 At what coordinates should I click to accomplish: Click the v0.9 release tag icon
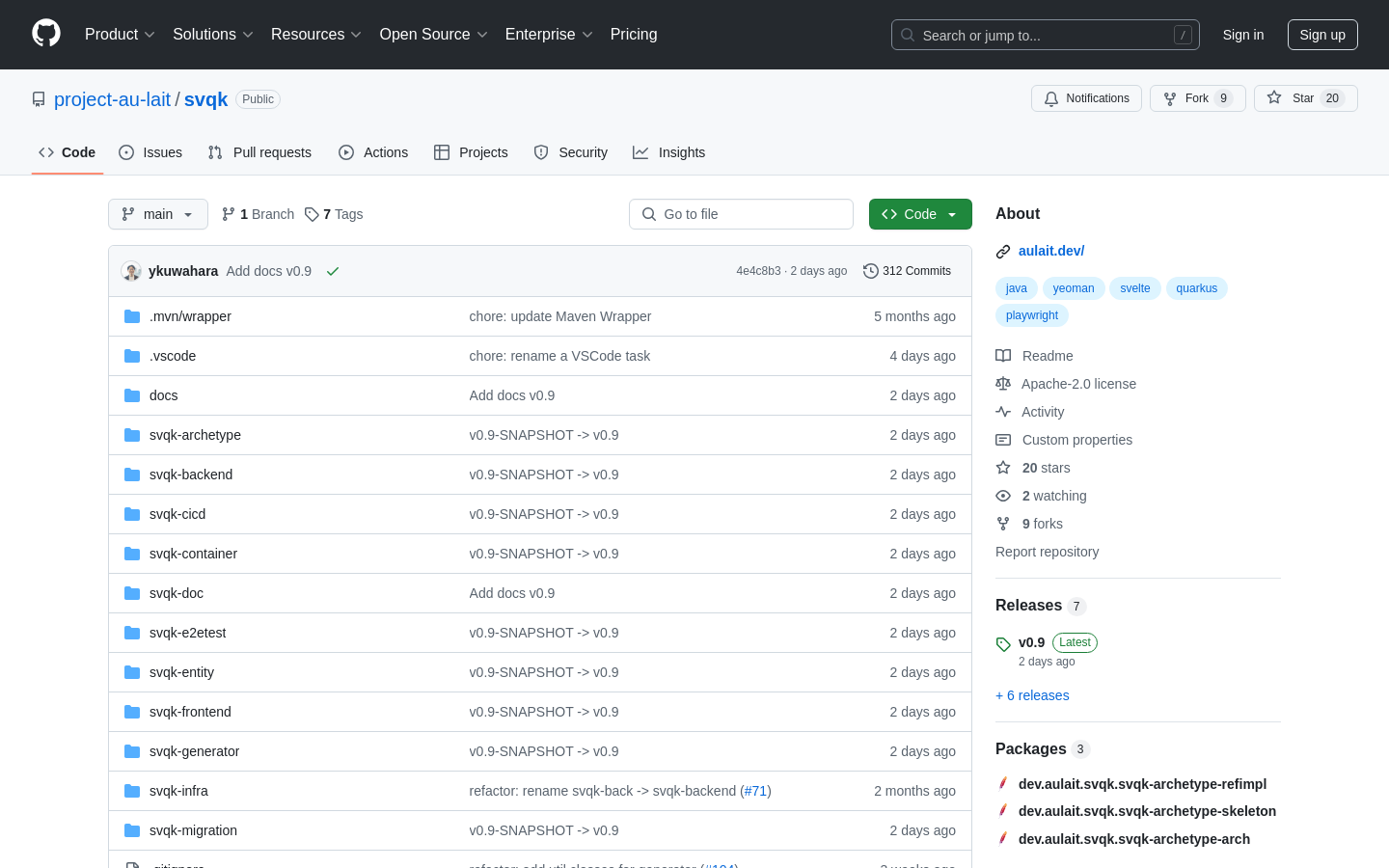[1003, 644]
